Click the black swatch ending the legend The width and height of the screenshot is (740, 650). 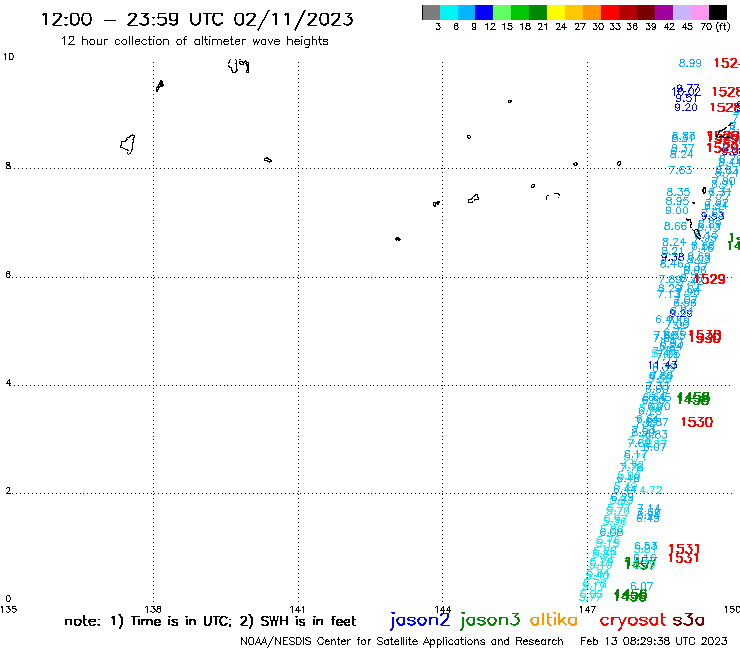pyautogui.click(x=717, y=12)
